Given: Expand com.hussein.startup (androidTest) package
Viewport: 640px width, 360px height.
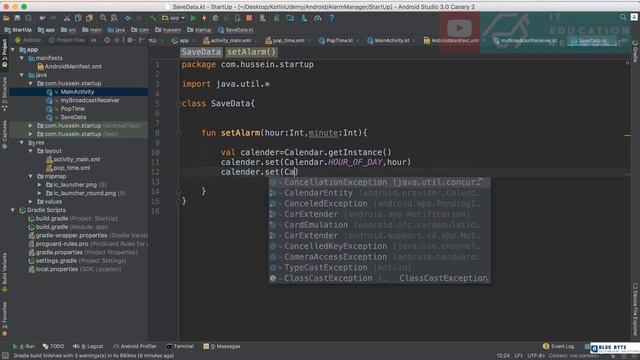Looking at the screenshot, I should tap(31, 126).
